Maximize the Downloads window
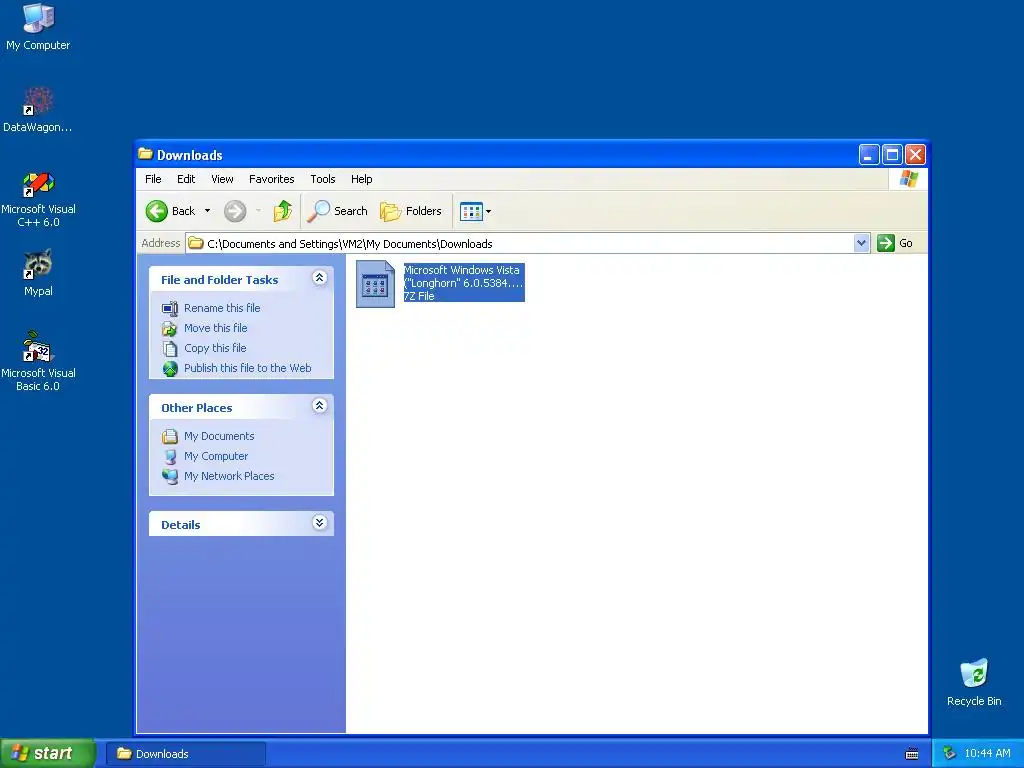Image resolution: width=1024 pixels, height=768 pixels. (892, 155)
